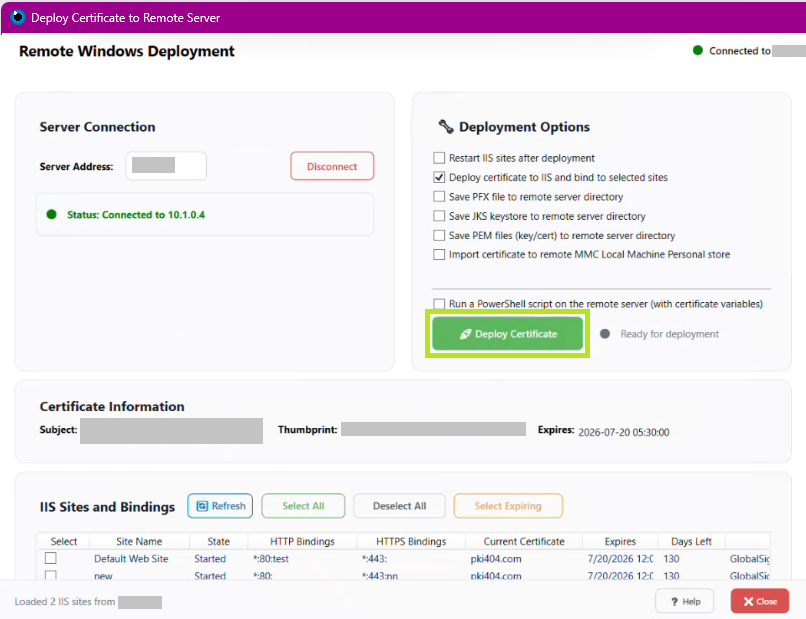806x619 pixels.
Task: Click Select Expiring button
Action: click(x=508, y=506)
